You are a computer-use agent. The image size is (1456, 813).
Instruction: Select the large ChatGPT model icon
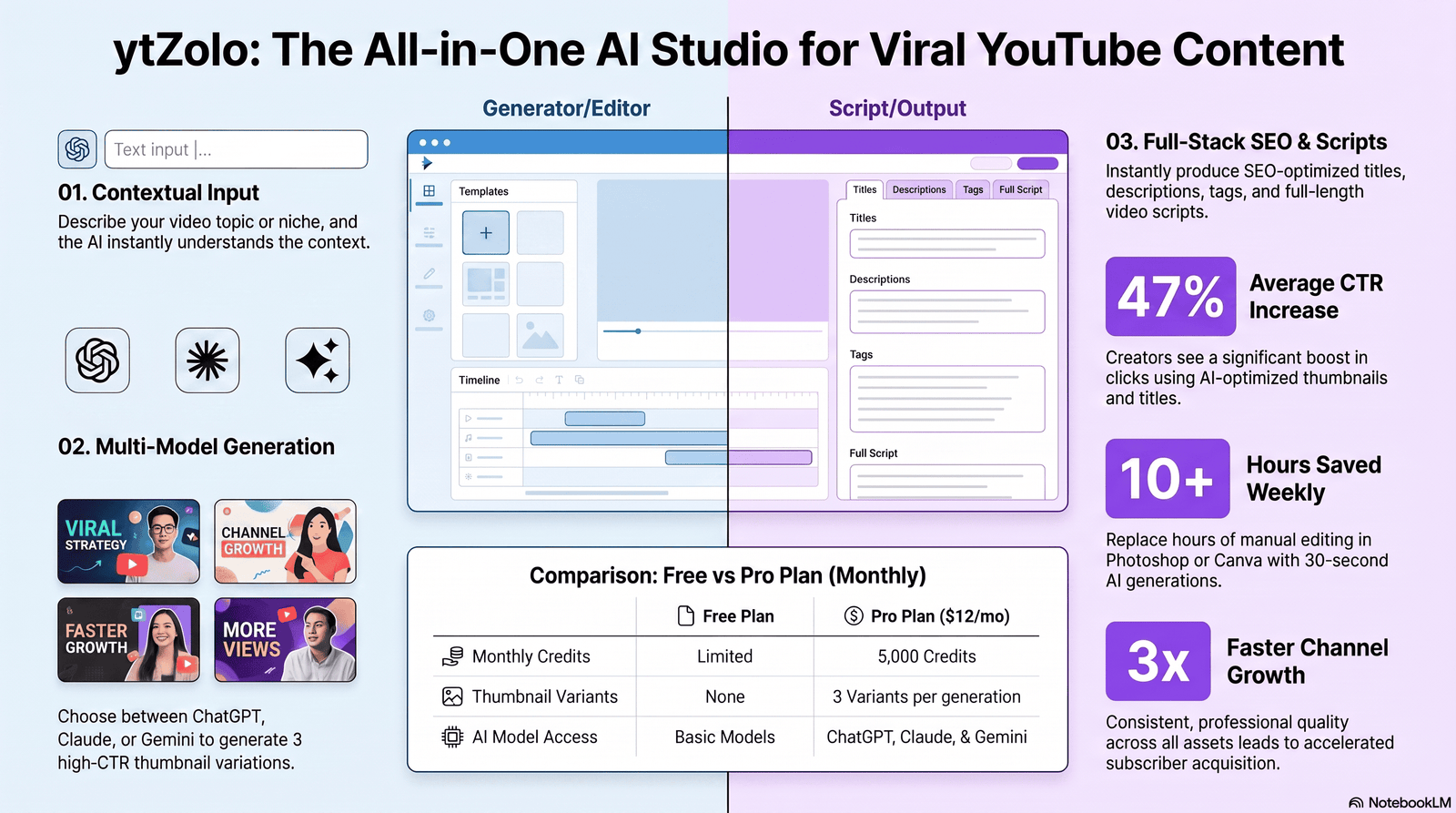[97, 361]
